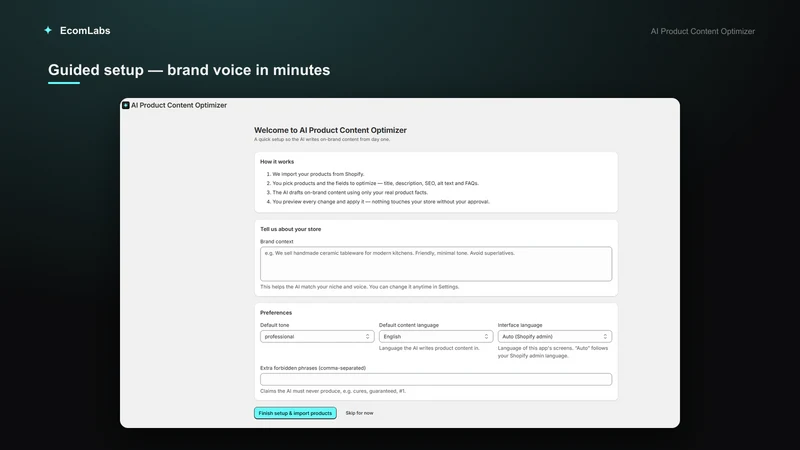Click the header text AI Product Content Optimizer at top right
This screenshot has height=450, width=800.
[x=703, y=31]
